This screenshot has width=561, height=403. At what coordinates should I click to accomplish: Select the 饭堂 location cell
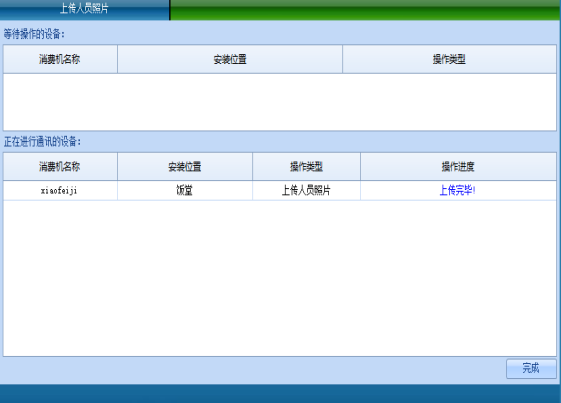pyautogui.click(x=185, y=190)
